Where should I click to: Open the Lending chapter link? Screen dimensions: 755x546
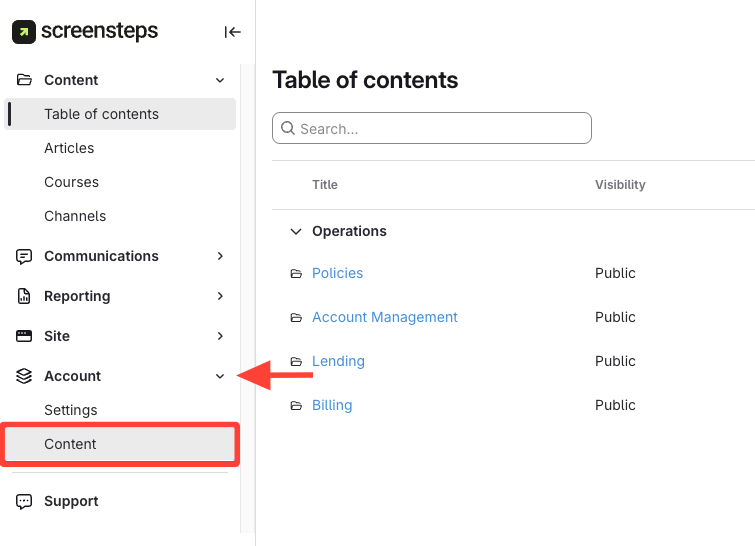click(338, 361)
